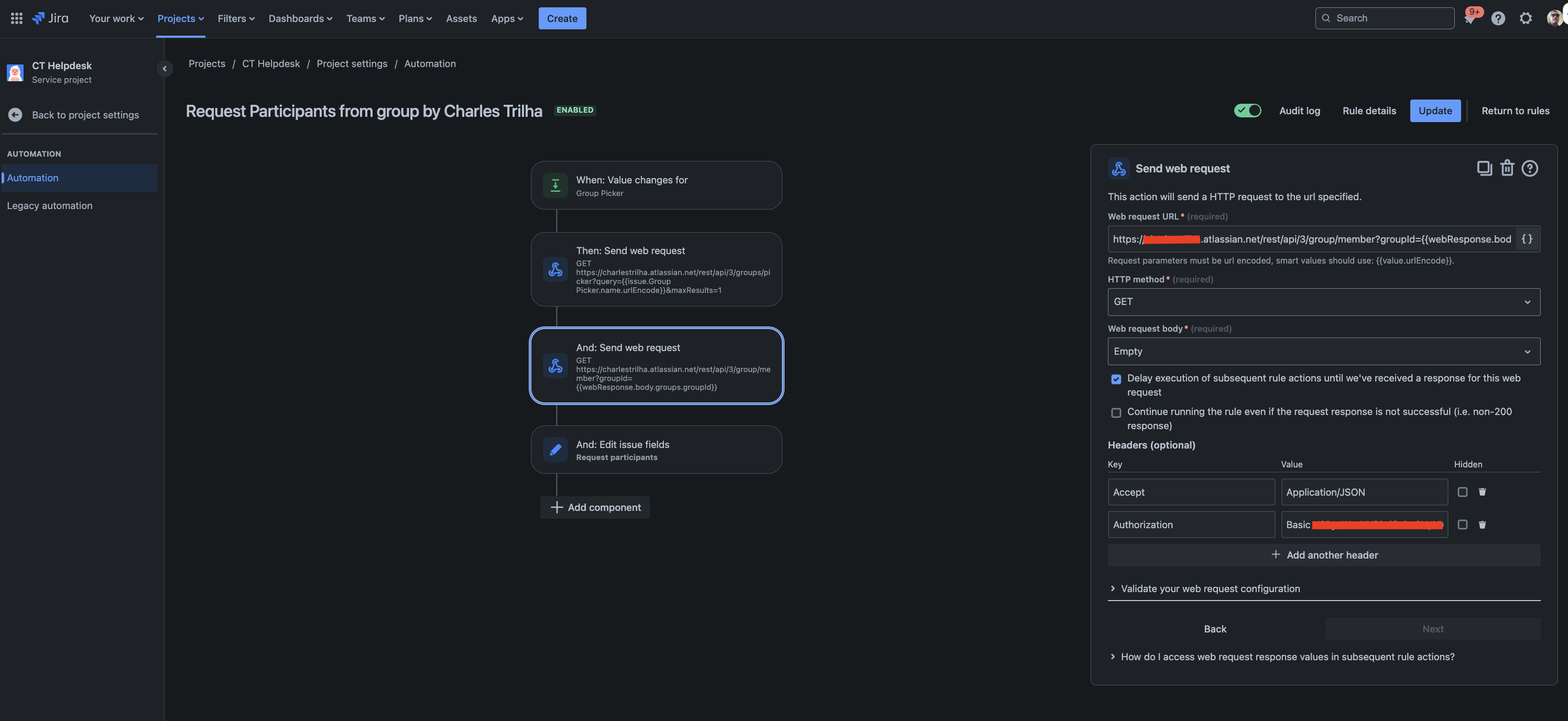Open the HTTP method dropdown
This screenshot has width=1568, height=721.
pyautogui.click(x=1323, y=302)
